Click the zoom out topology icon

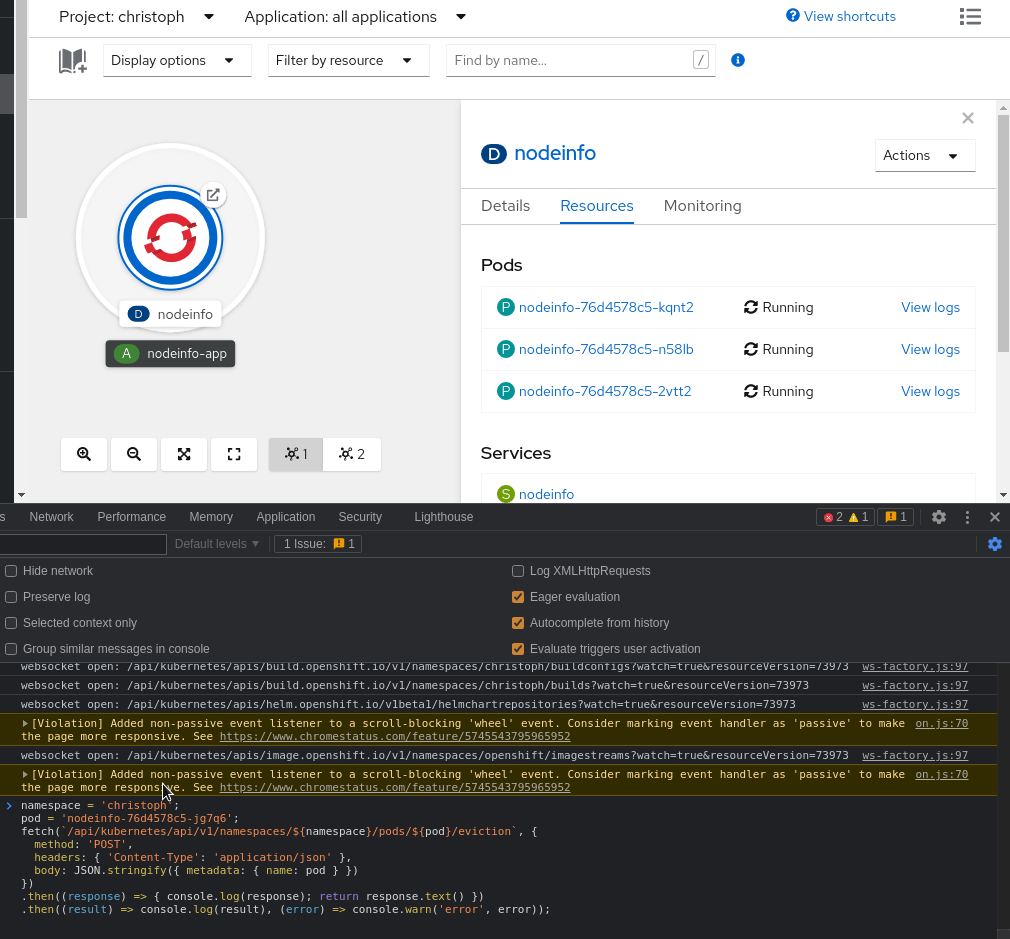(134, 454)
